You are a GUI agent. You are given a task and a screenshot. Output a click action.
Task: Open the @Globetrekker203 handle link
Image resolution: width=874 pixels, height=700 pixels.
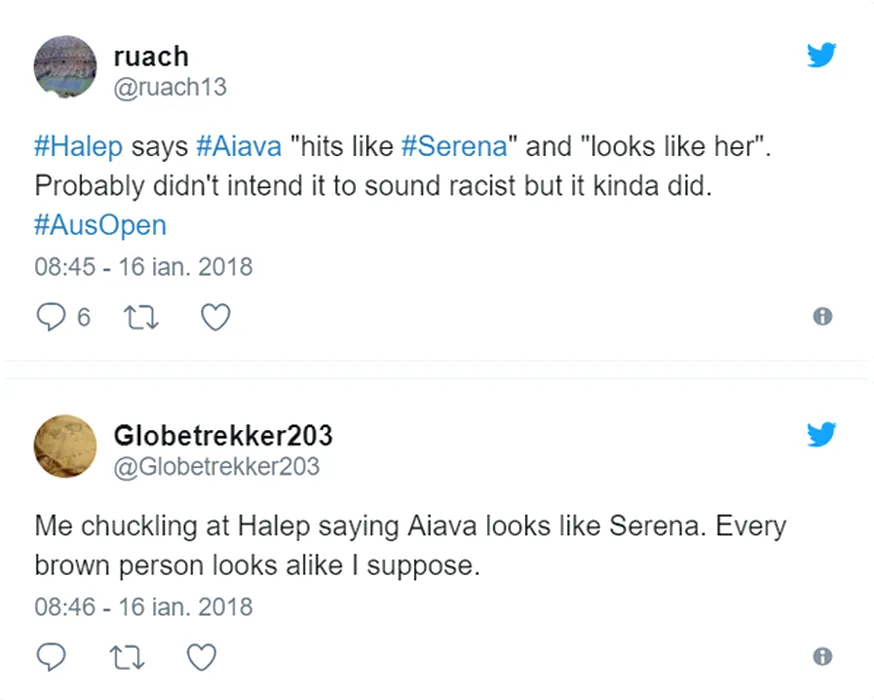pos(216,465)
